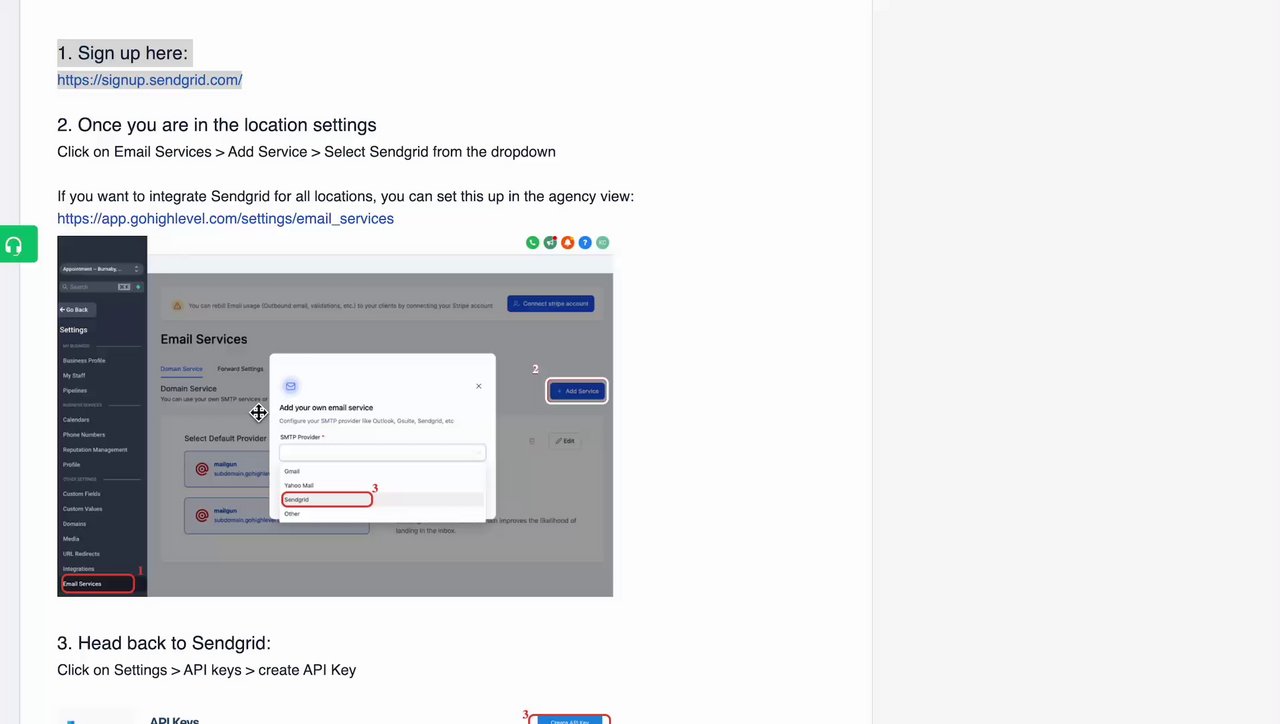Image resolution: width=1280 pixels, height=724 pixels.
Task: Click the envelope icon in the dialog
Action: pos(291,386)
